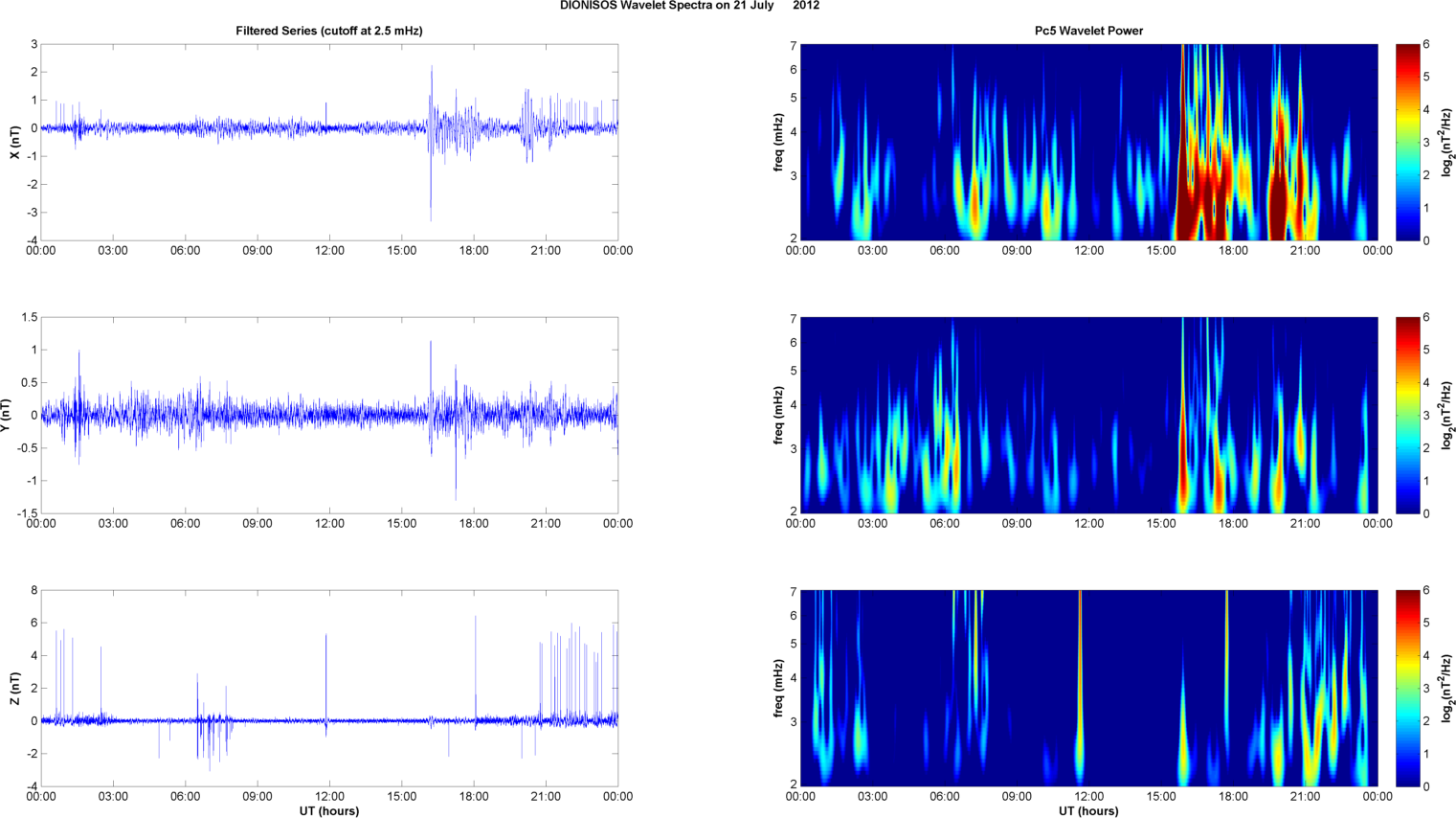Image resolution: width=1456 pixels, height=818 pixels.
Task: Select the 'Filtered Series (cutoff at 2.5 mHz)' heading
Action: point(329,31)
